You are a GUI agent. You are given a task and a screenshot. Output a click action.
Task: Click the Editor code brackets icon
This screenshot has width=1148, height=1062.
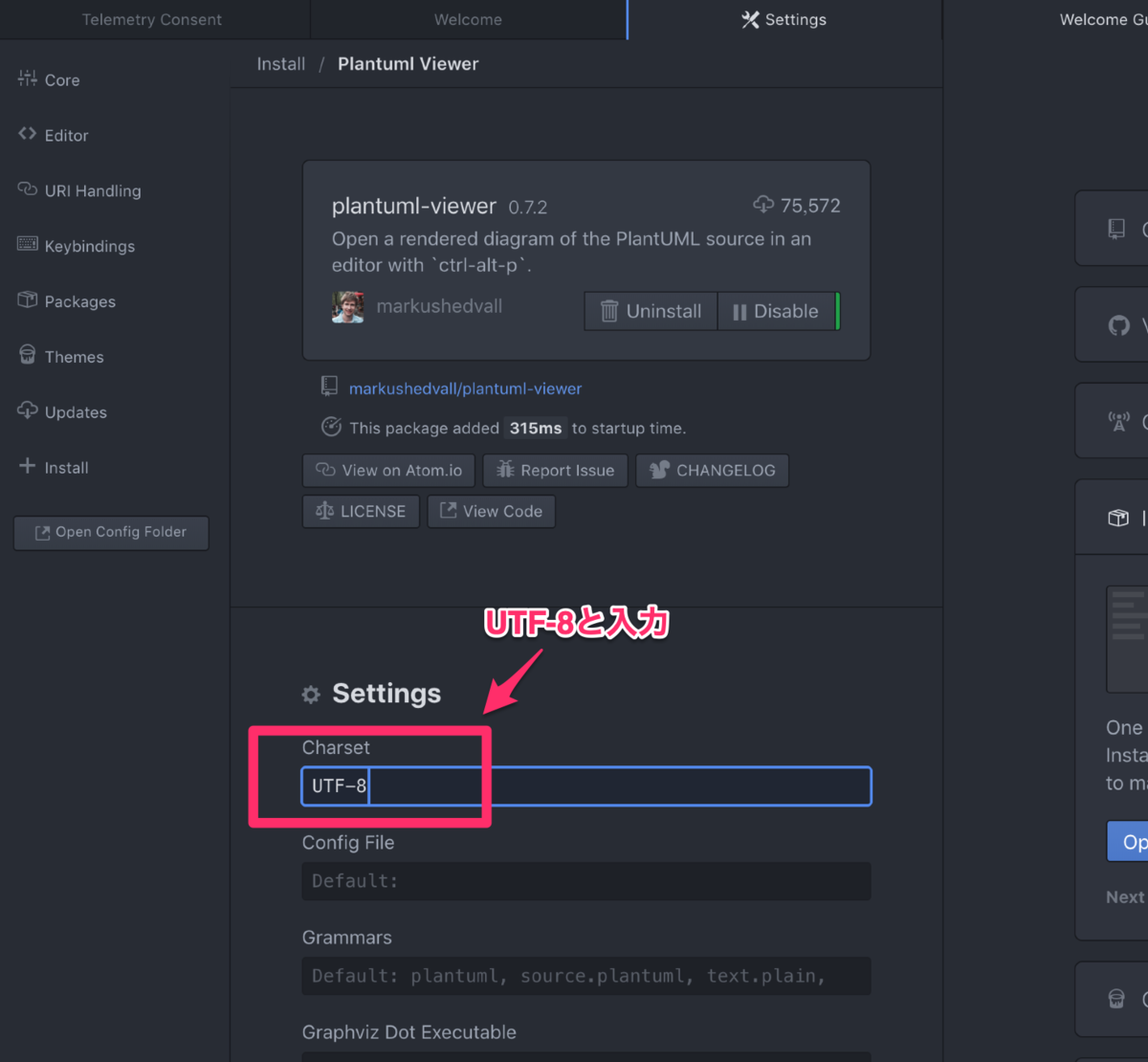point(27,135)
